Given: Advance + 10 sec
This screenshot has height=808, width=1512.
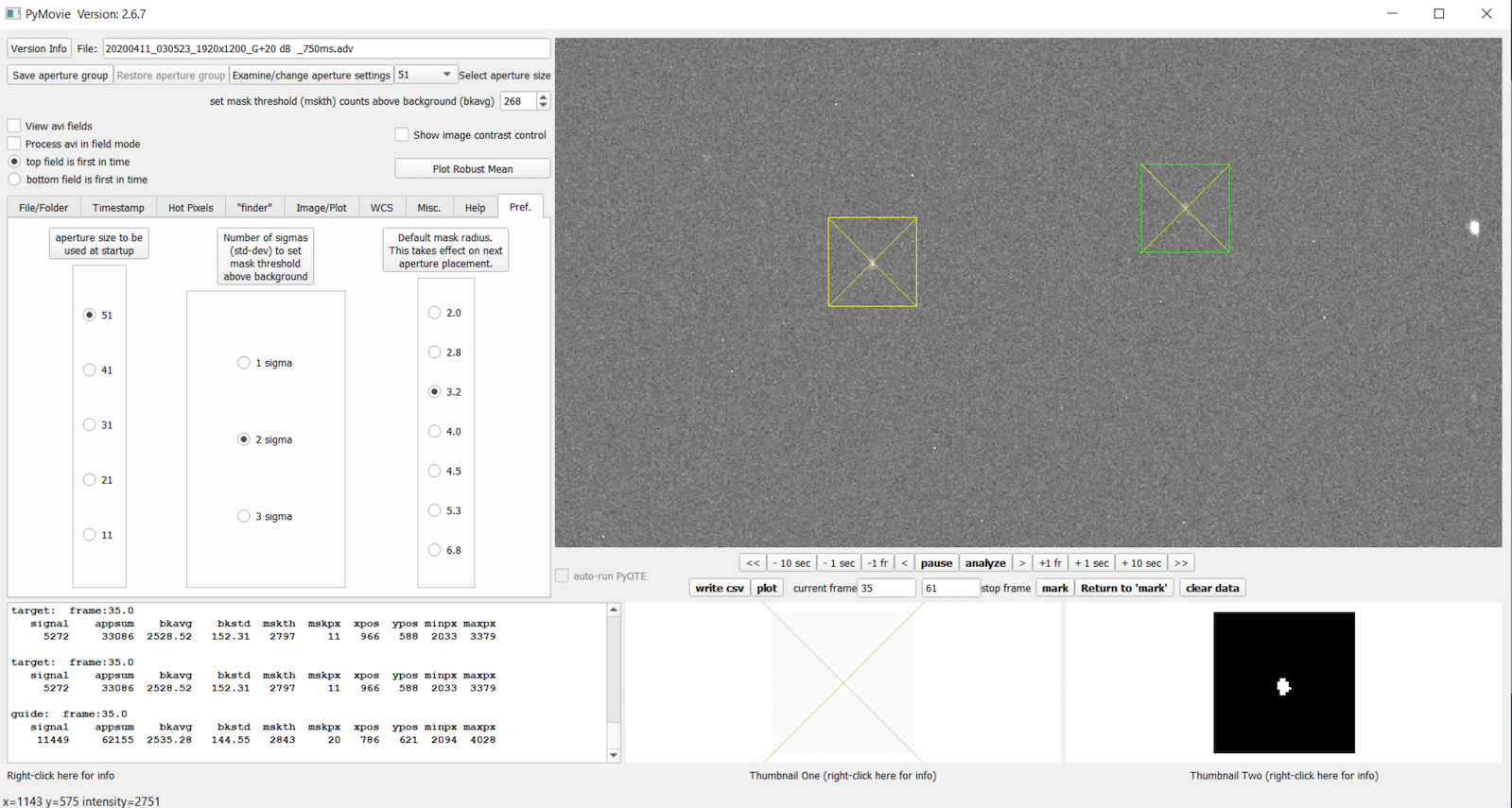Looking at the screenshot, I should [1141, 563].
